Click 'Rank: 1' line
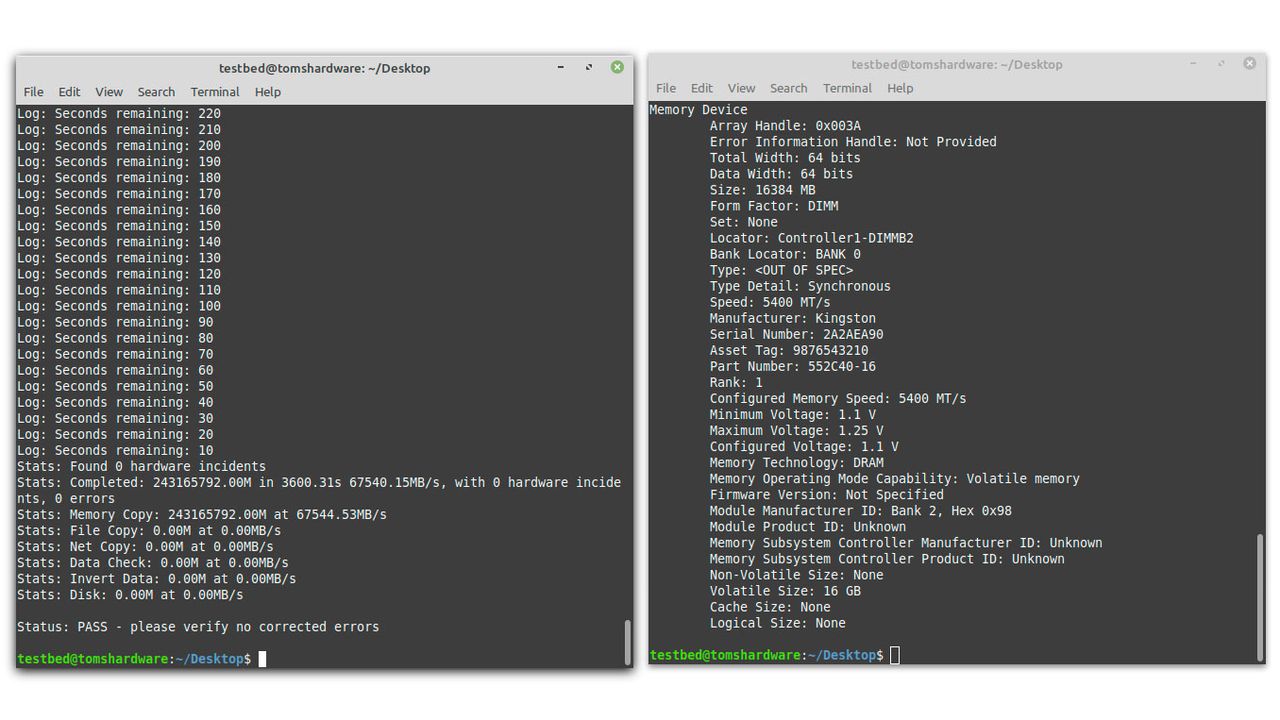Screen dimensions: 1280x720 point(736,382)
